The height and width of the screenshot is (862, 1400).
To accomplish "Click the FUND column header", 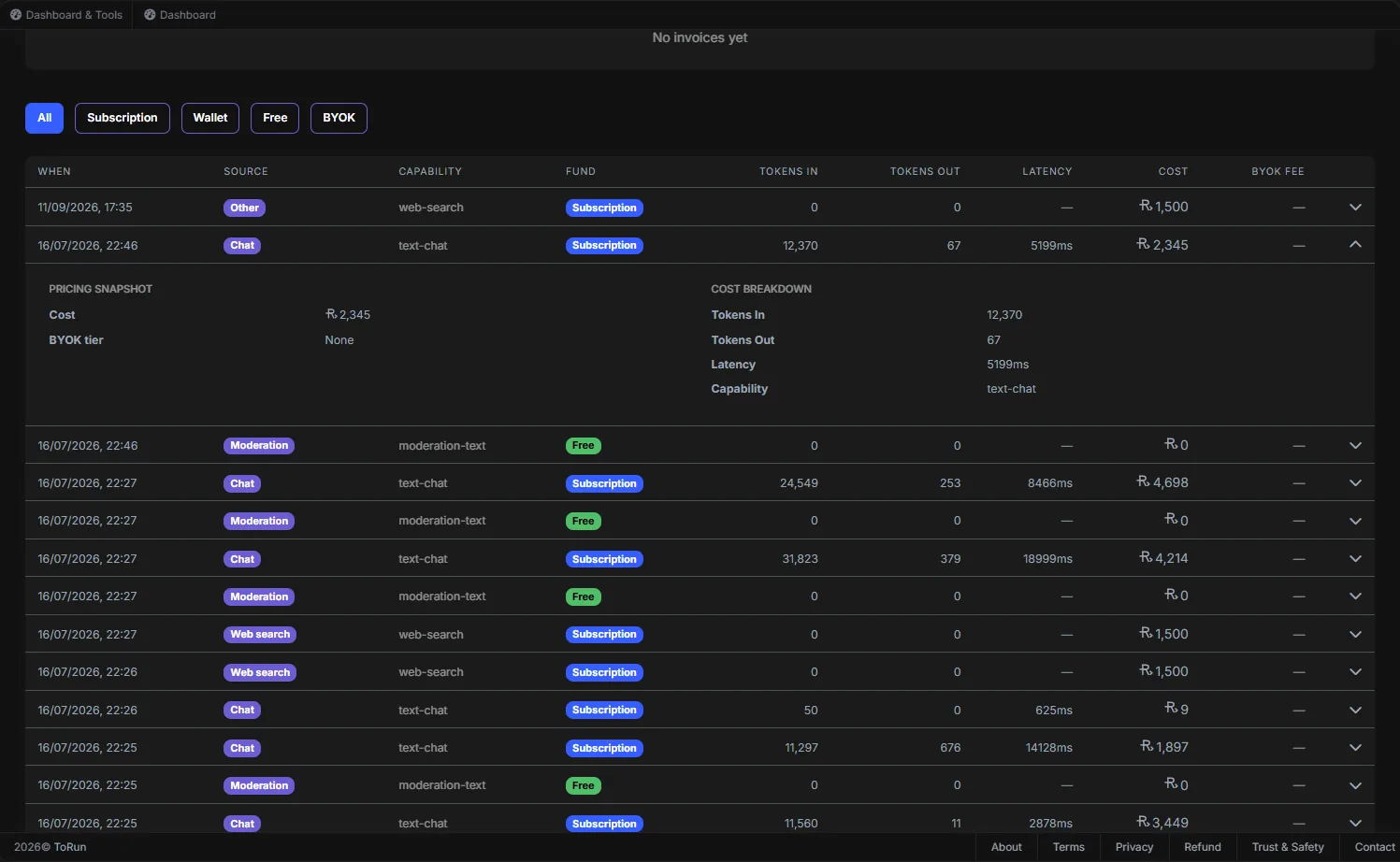I will click(581, 172).
